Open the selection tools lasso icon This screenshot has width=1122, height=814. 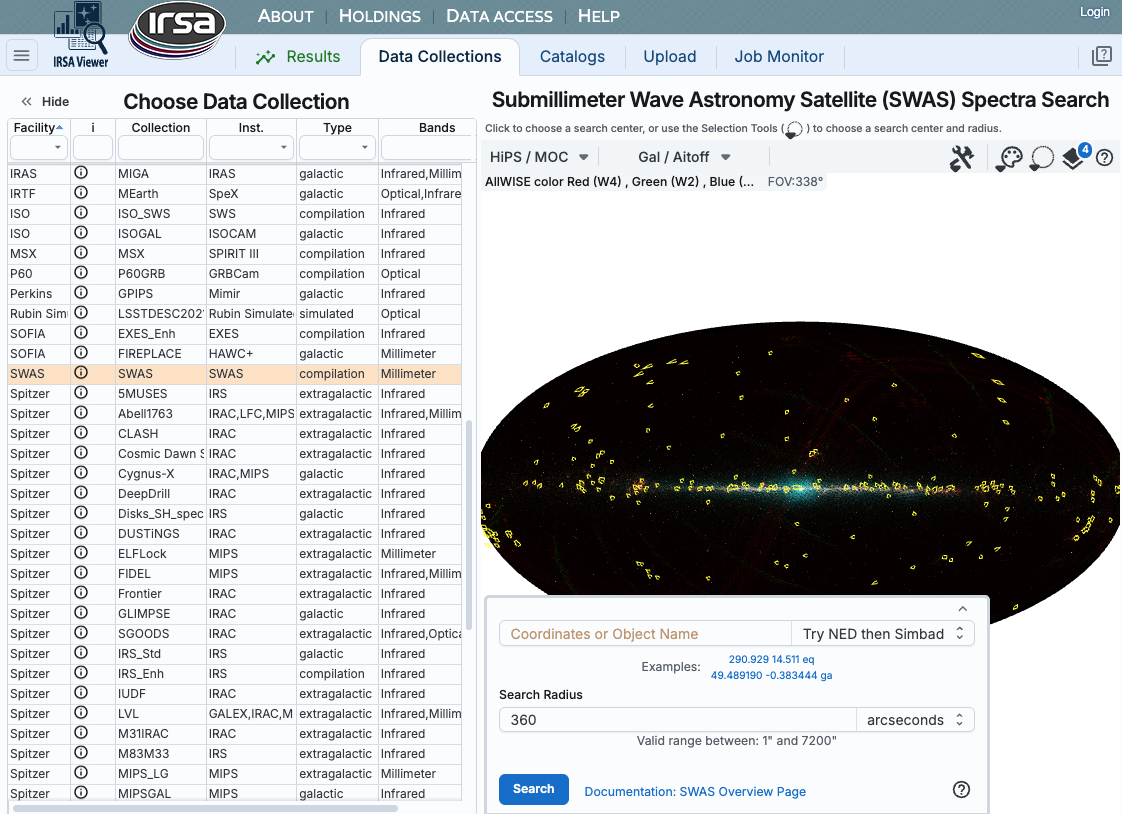(x=1041, y=158)
